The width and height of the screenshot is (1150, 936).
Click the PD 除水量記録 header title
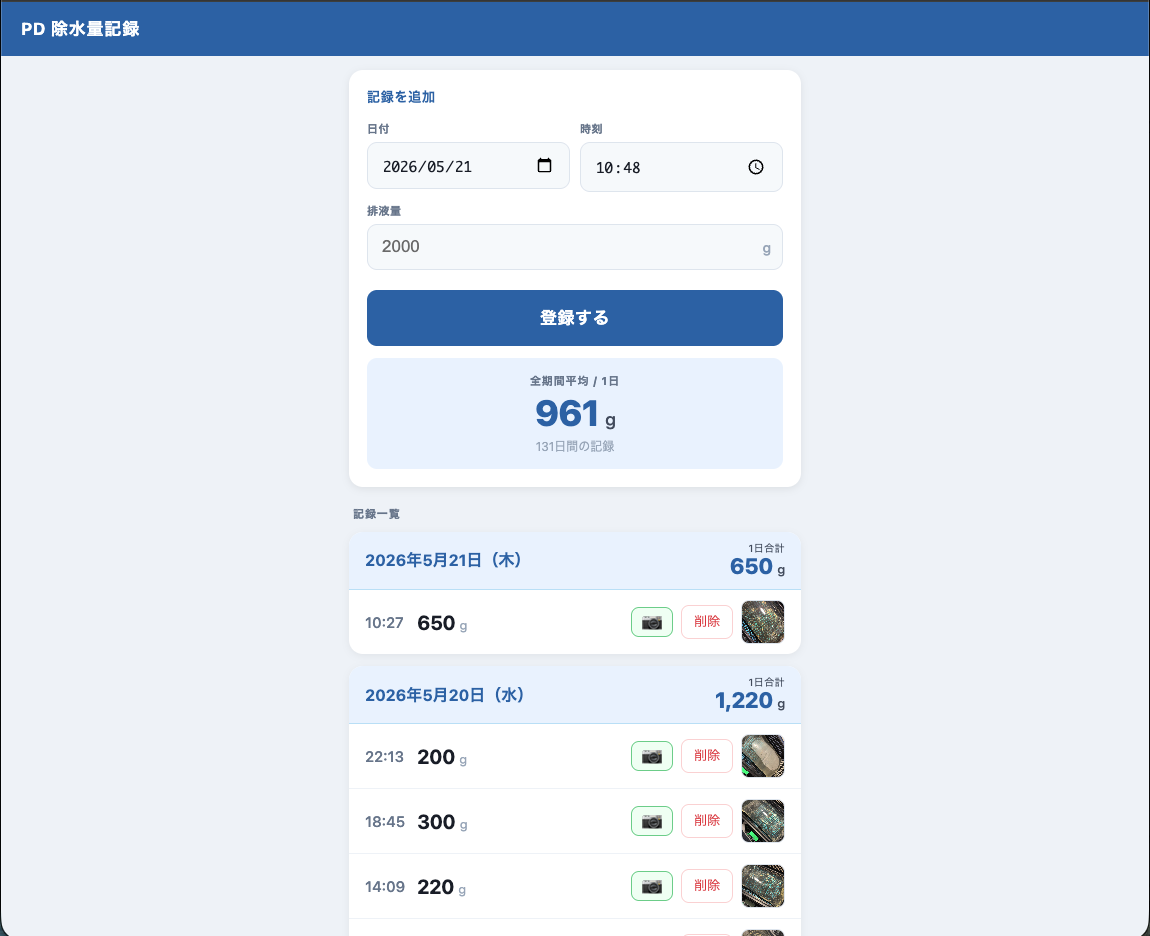click(80, 29)
